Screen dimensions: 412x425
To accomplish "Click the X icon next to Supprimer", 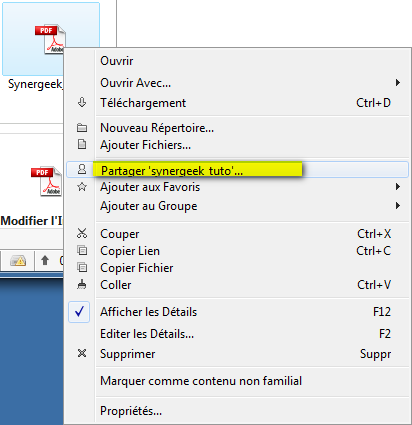I will pyautogui.click(x=82, y=353).
